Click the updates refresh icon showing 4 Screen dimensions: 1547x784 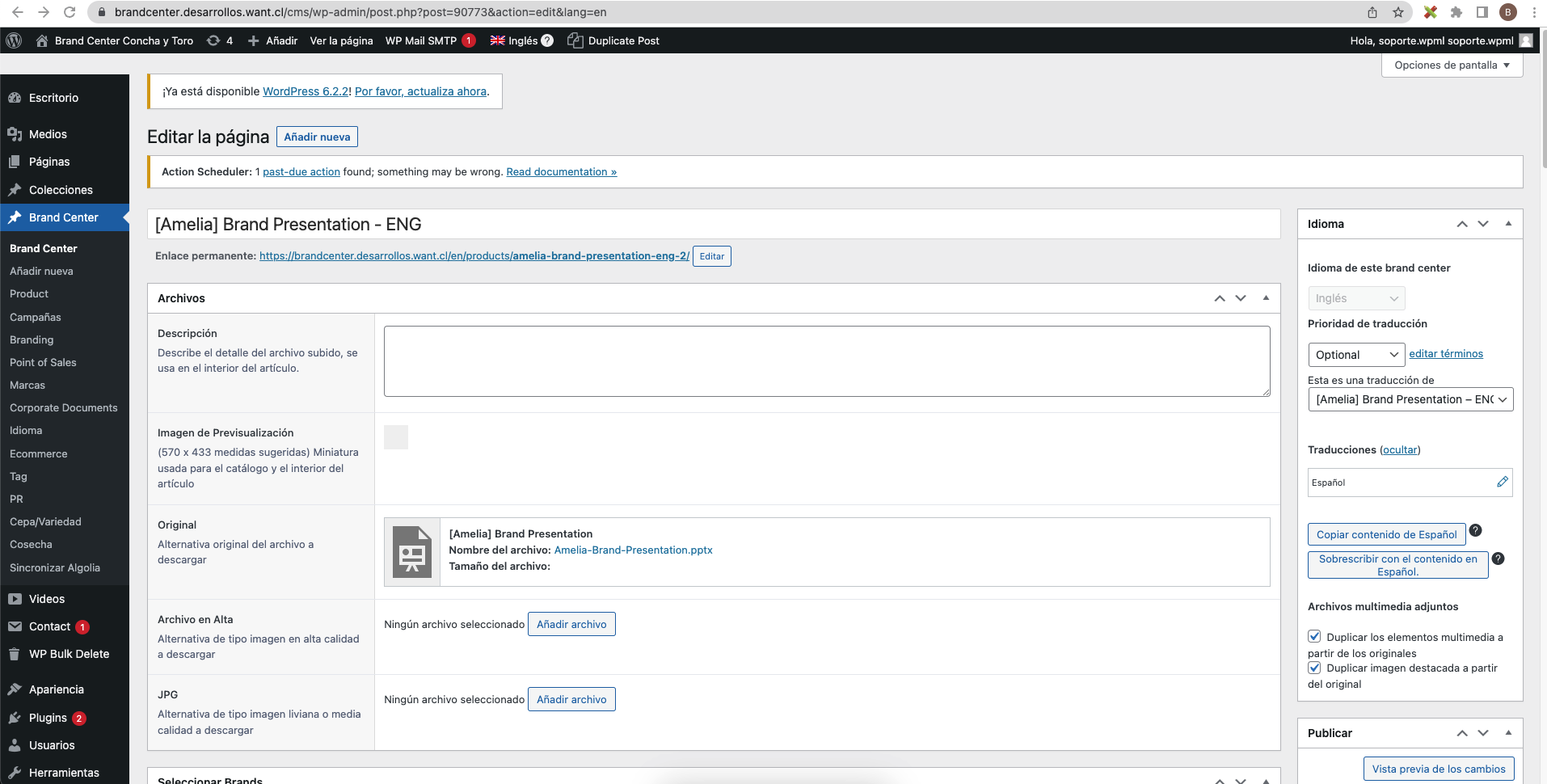click(x=213, y=40)
